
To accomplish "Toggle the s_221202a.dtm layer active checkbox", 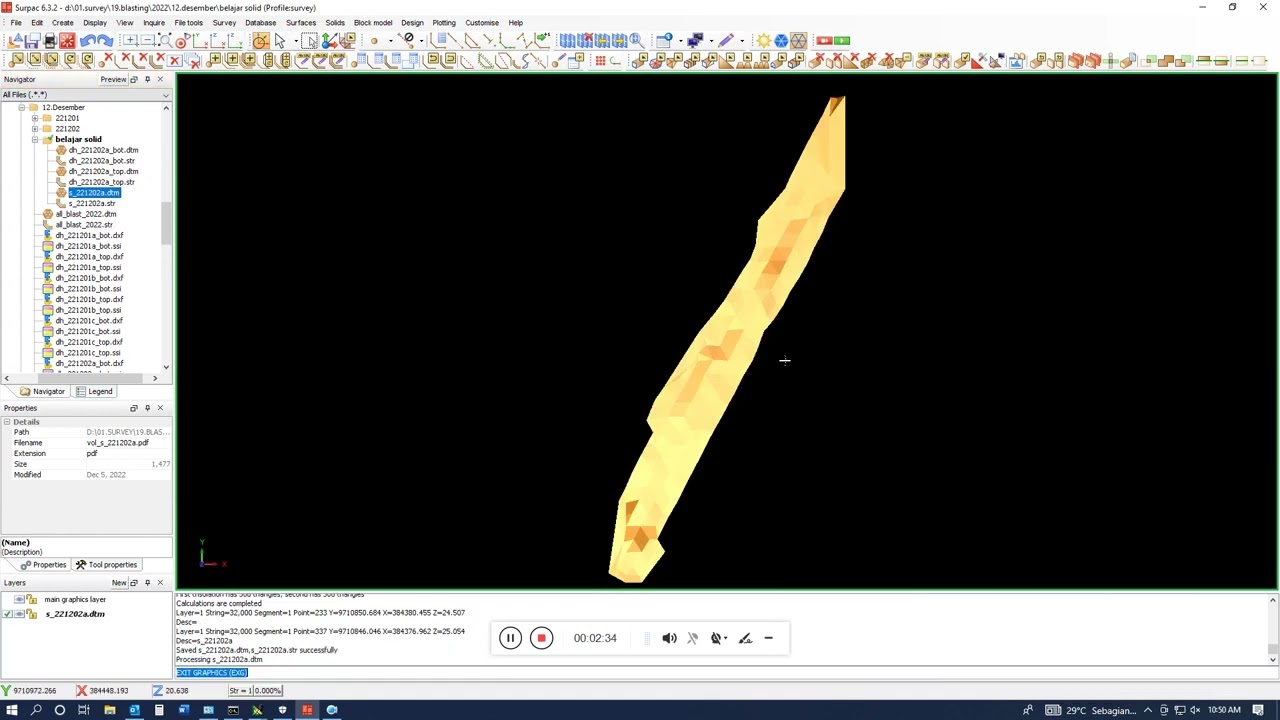I will [7, 614].
